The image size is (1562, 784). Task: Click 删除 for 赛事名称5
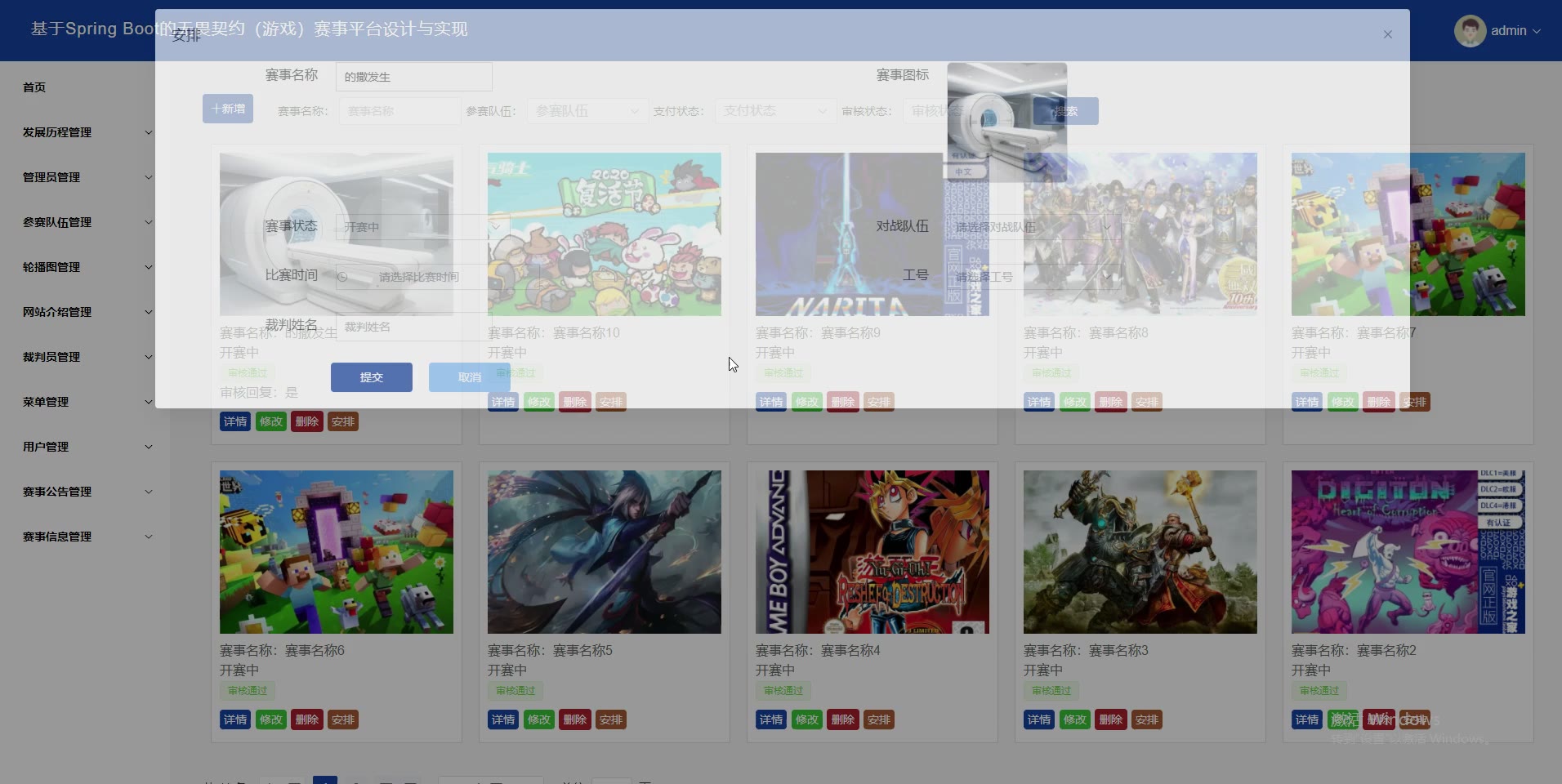(x=575, y=719)
